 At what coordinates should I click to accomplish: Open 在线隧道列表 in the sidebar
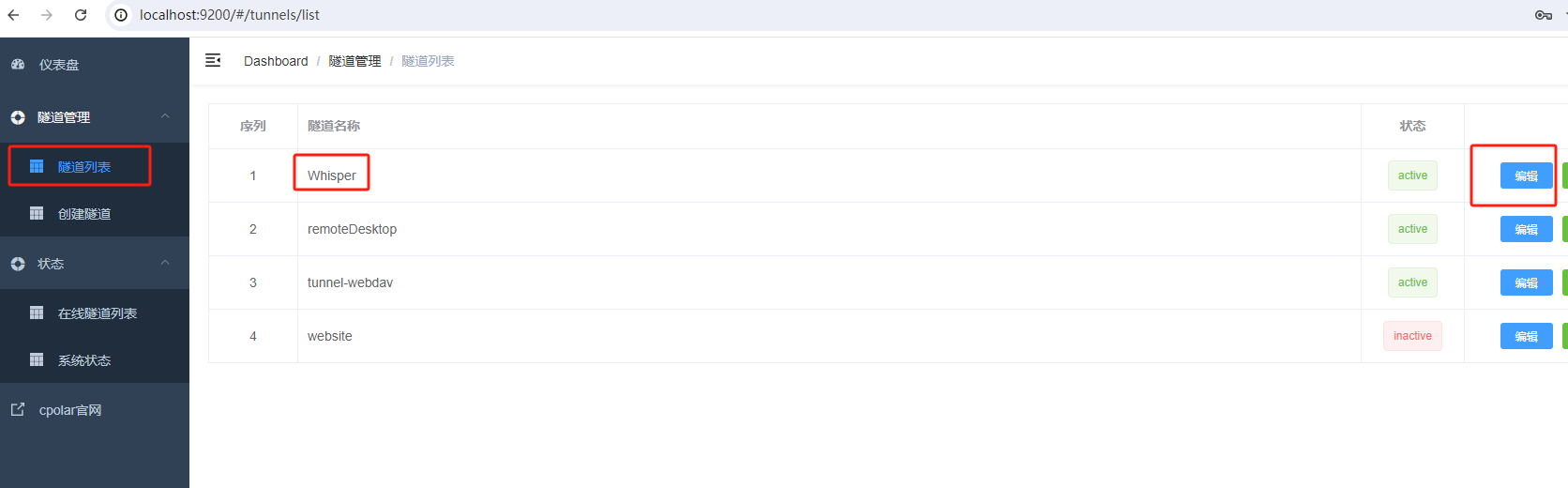[98, 313]
